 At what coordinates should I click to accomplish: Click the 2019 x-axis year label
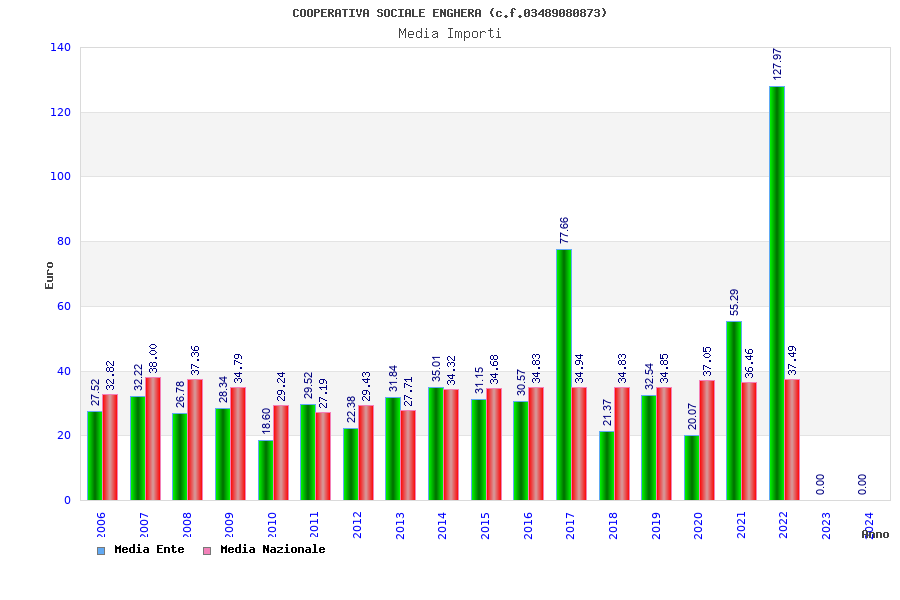pyautogui.click(x=655, y=525)
